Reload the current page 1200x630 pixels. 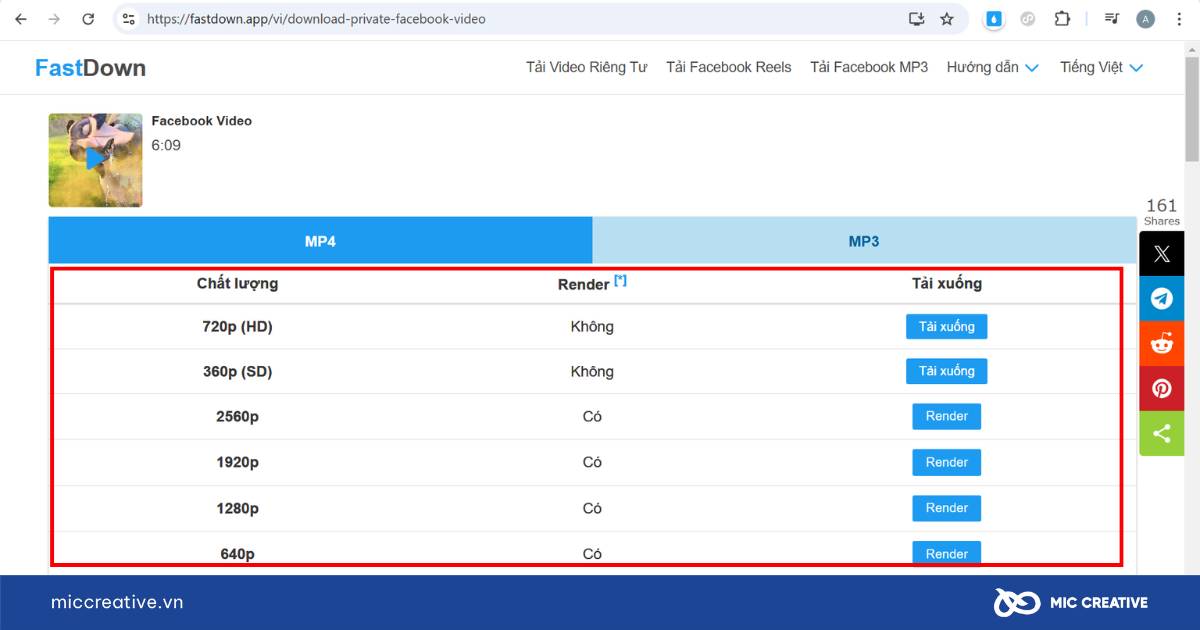tap(88, 19)
